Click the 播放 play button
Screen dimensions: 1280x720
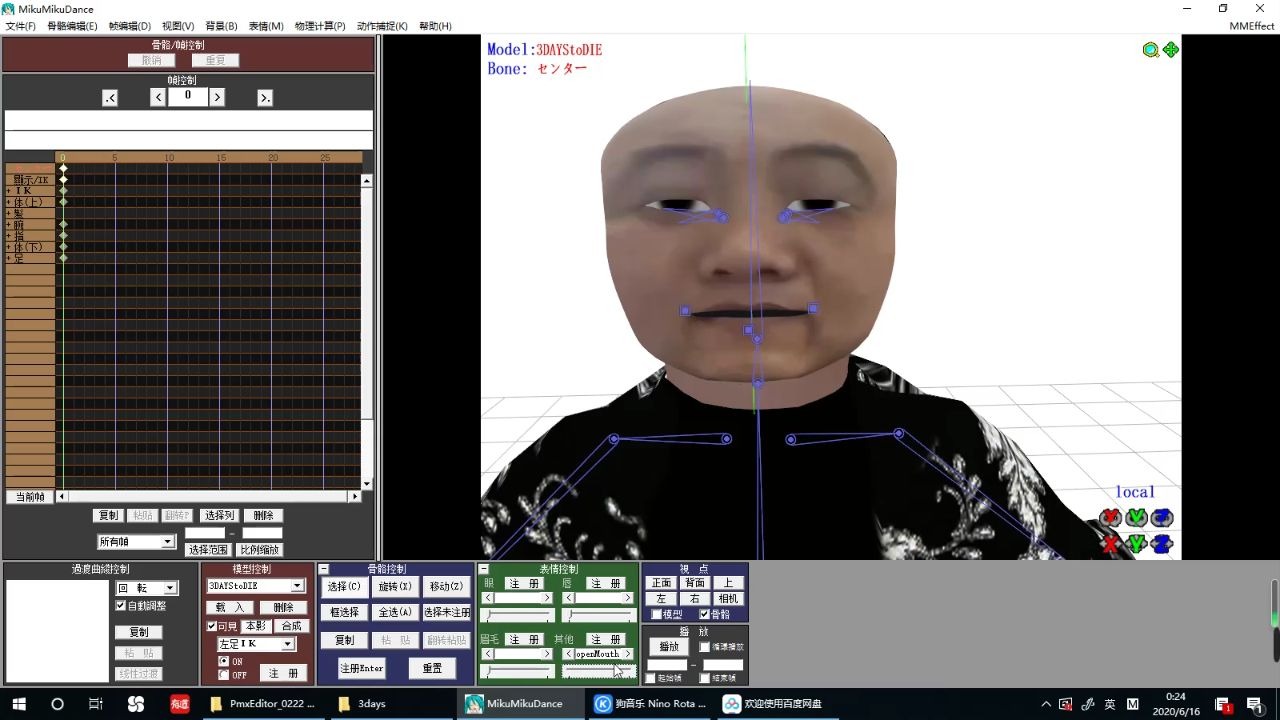coord(669,647)
